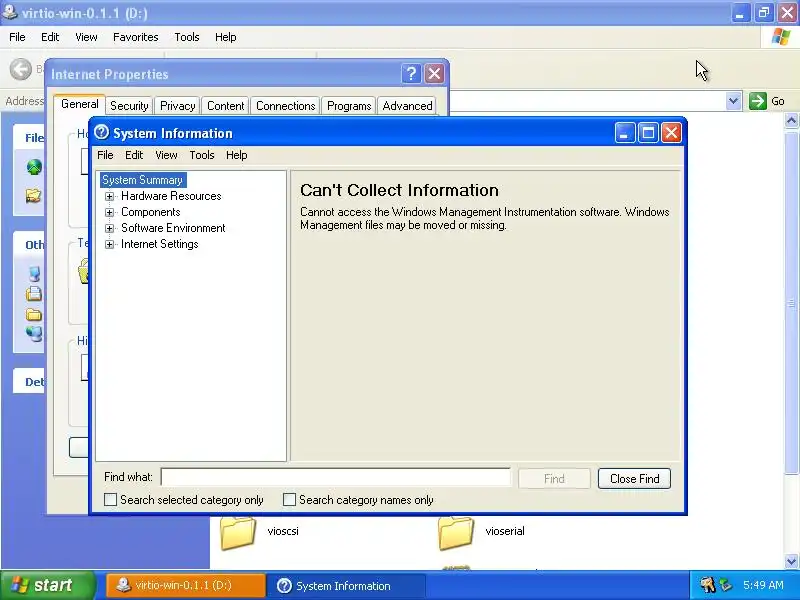Switch to Advanced tab in Internet Properties
Viewport: 800px width, 600px height.
point(407,106)
